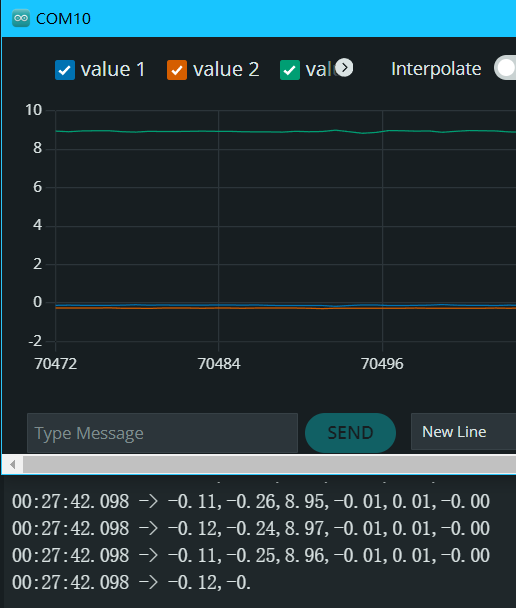Uncheck the value 1 blue checkbox
The height and width of the screenshot is (608, 516).
(65, 70)
